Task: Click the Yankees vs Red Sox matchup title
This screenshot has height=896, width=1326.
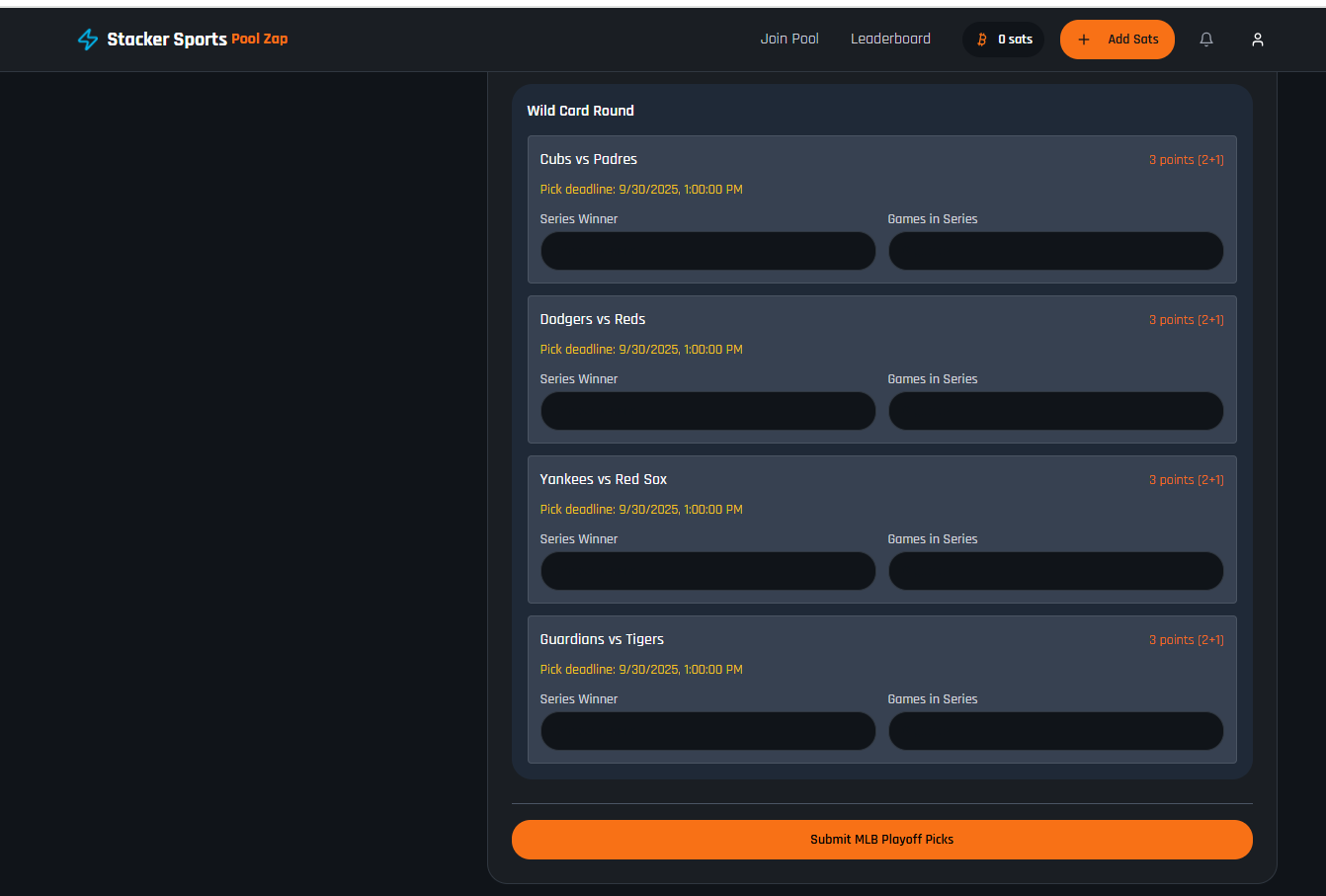Action: point(603,479)
